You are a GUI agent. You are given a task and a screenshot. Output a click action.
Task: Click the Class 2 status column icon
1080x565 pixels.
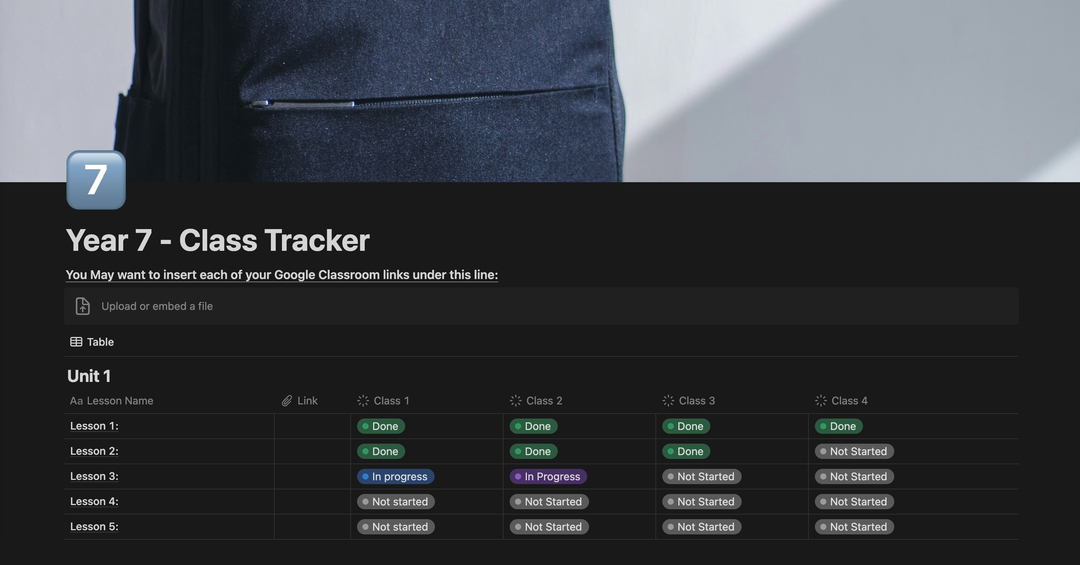[x=515, y=400]
